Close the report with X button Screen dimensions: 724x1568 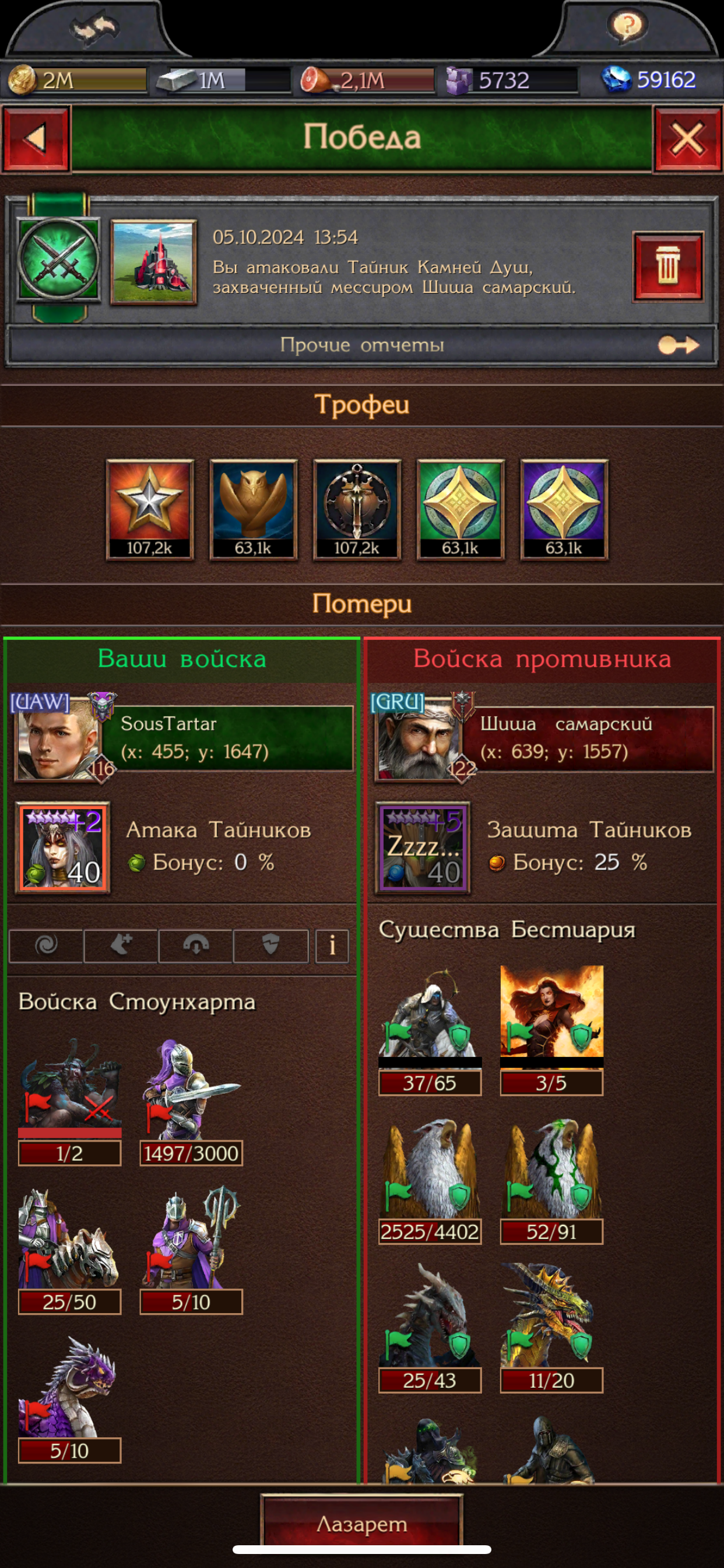(687, 138)
